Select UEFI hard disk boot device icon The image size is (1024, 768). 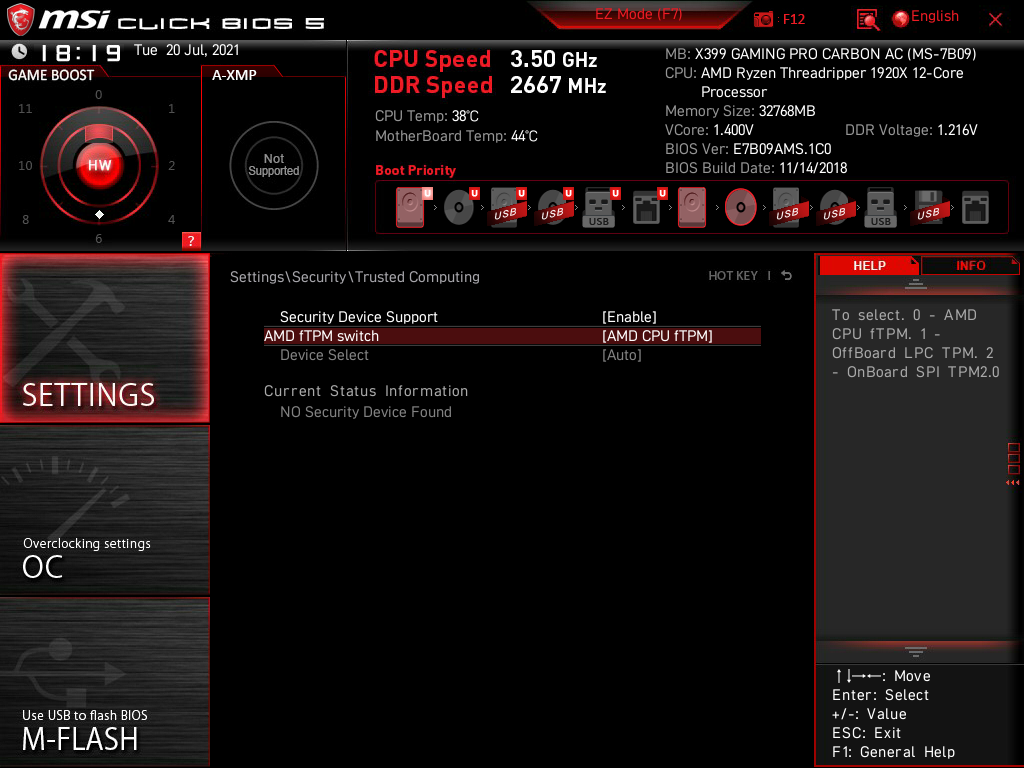(x=412, y=207)
